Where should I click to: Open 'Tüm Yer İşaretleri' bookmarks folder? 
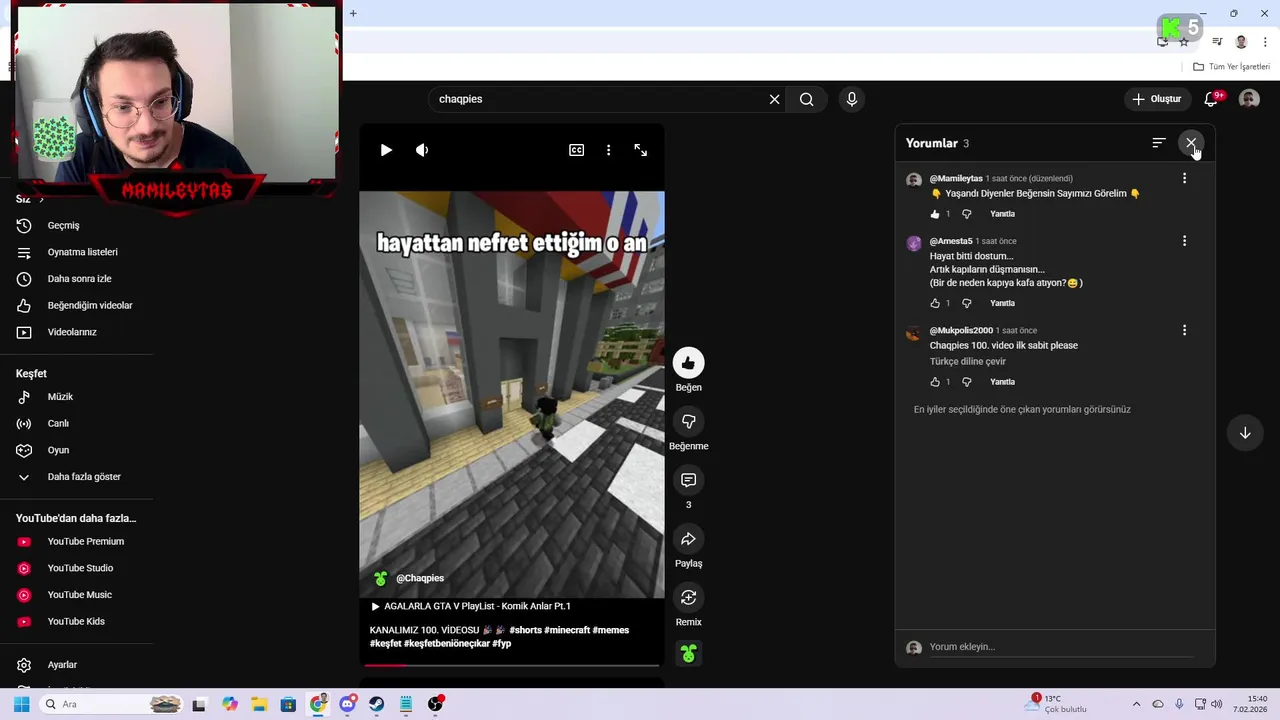(x=1231, y=67)
